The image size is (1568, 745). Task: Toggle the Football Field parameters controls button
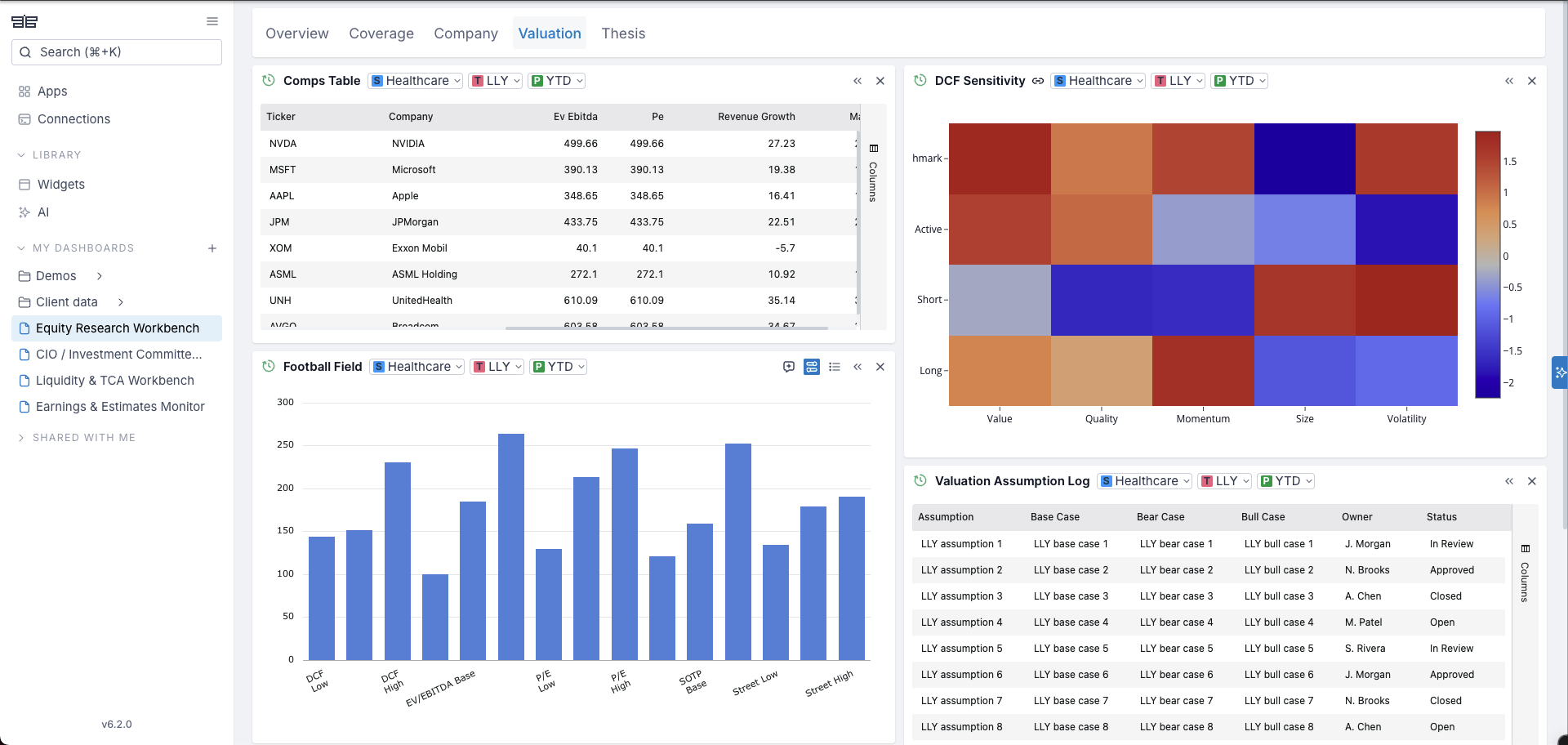point(812,367)
